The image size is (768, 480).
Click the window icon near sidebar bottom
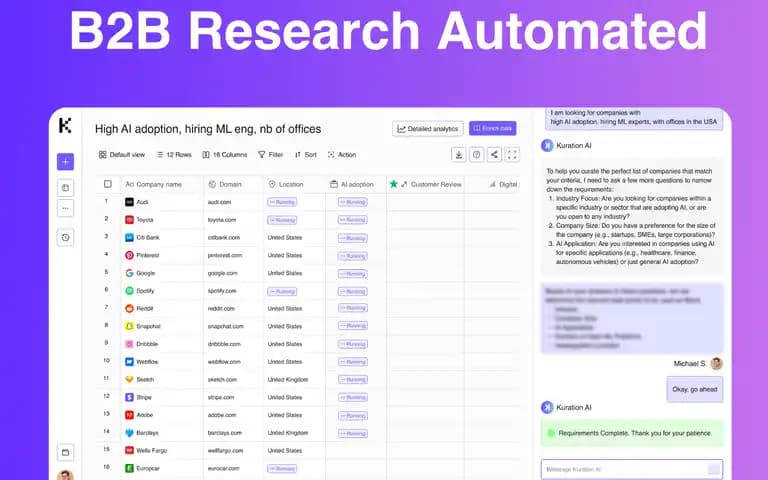pos(66,452)
